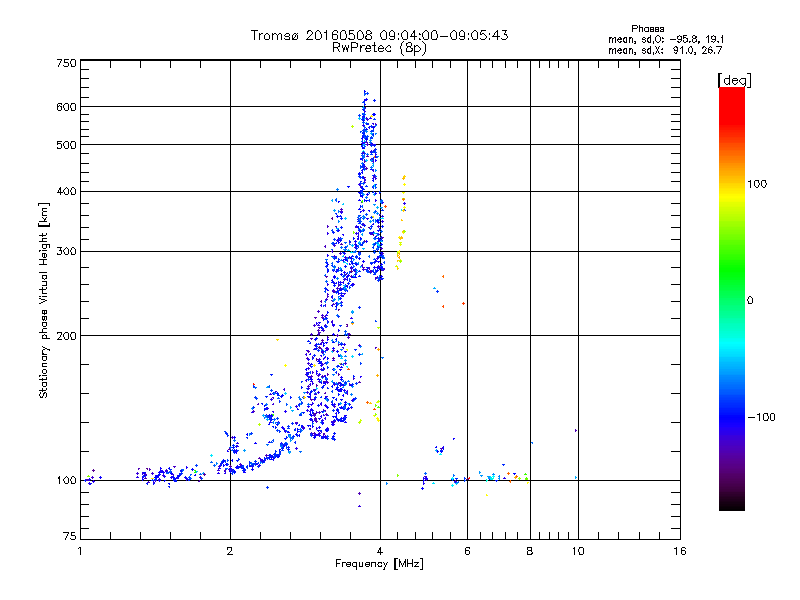800x600 pixels.
Task: Click the x-axis '8' tick label
Action: [530, 551]
